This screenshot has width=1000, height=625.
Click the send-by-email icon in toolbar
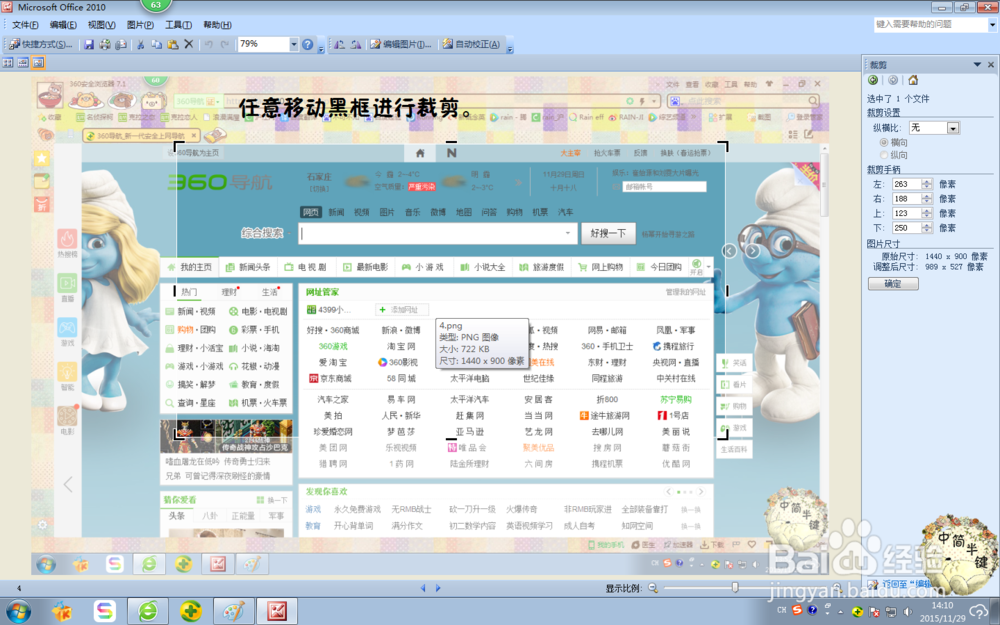click(121, 44)
